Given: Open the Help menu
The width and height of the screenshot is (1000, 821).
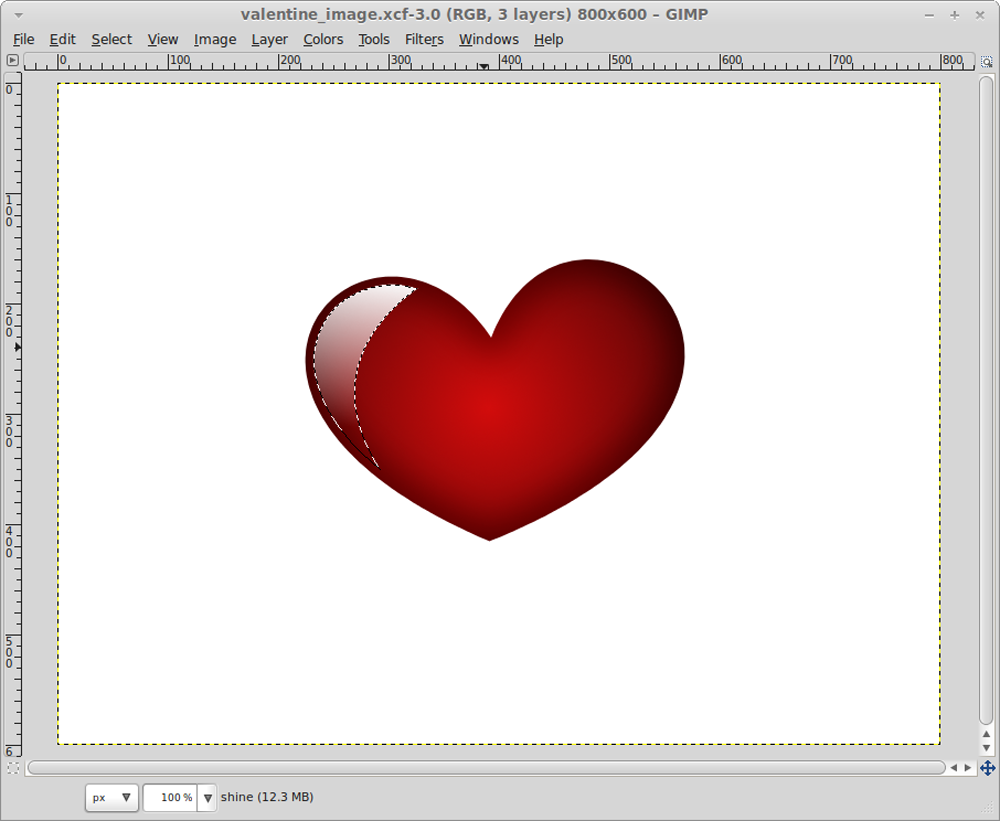Looking at the screenshot, I should click(x=548, y=39).
